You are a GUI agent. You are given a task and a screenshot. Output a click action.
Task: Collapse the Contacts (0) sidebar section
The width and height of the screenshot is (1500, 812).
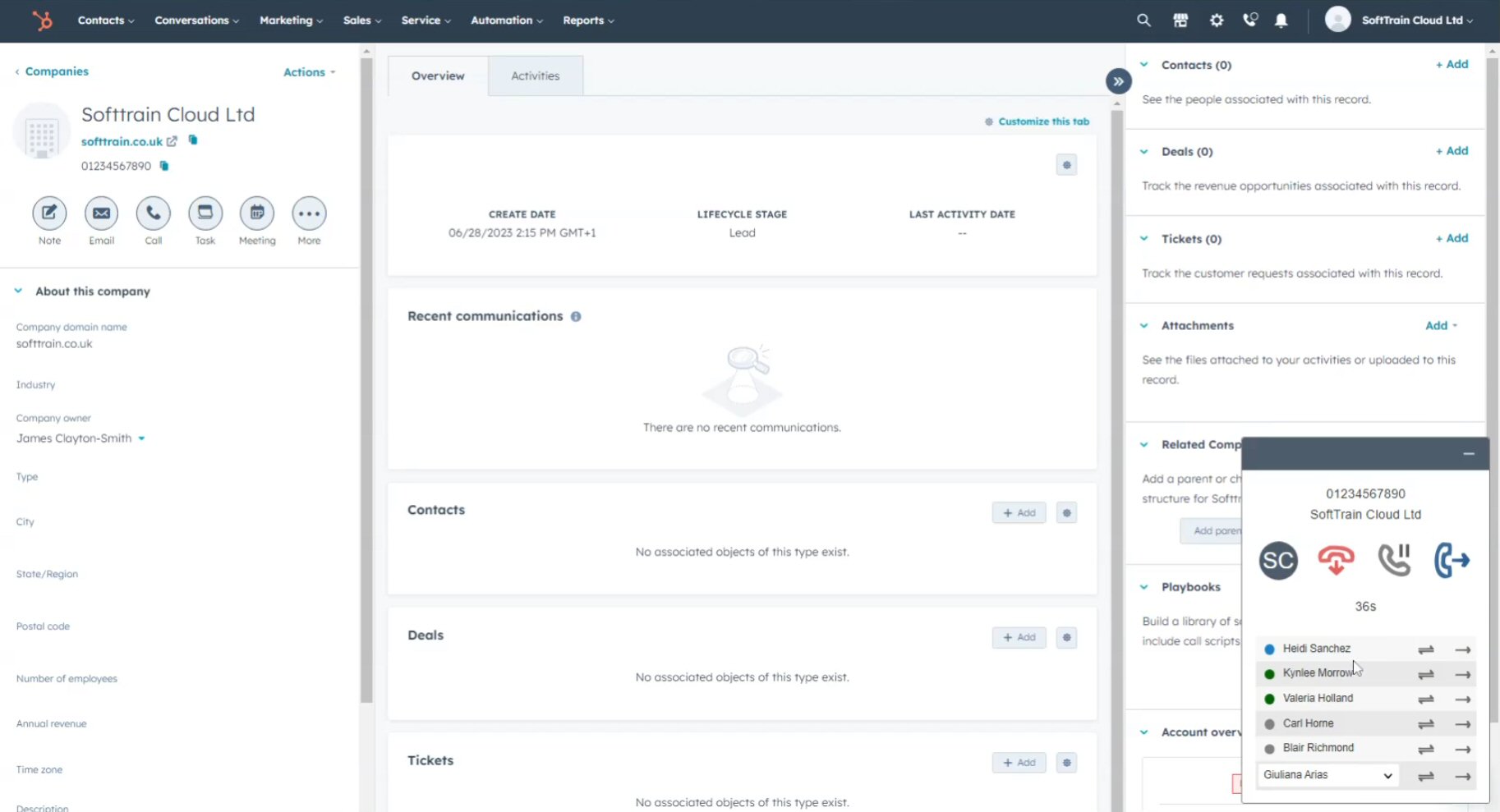(x=1143, y=64)
